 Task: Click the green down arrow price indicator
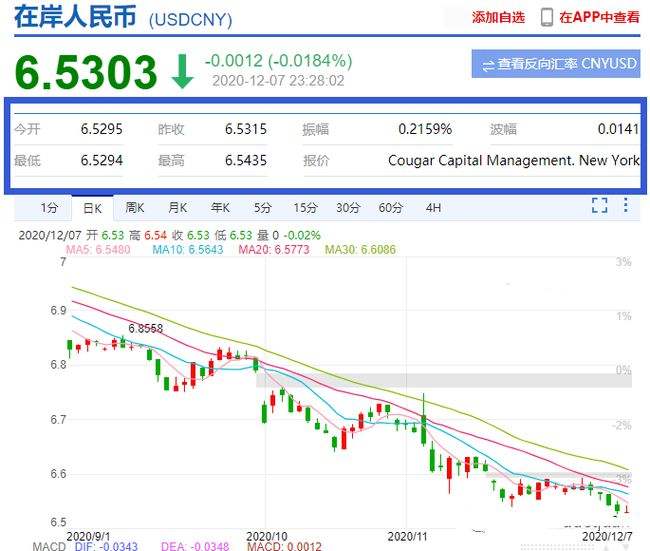click(x=182, y=71)
